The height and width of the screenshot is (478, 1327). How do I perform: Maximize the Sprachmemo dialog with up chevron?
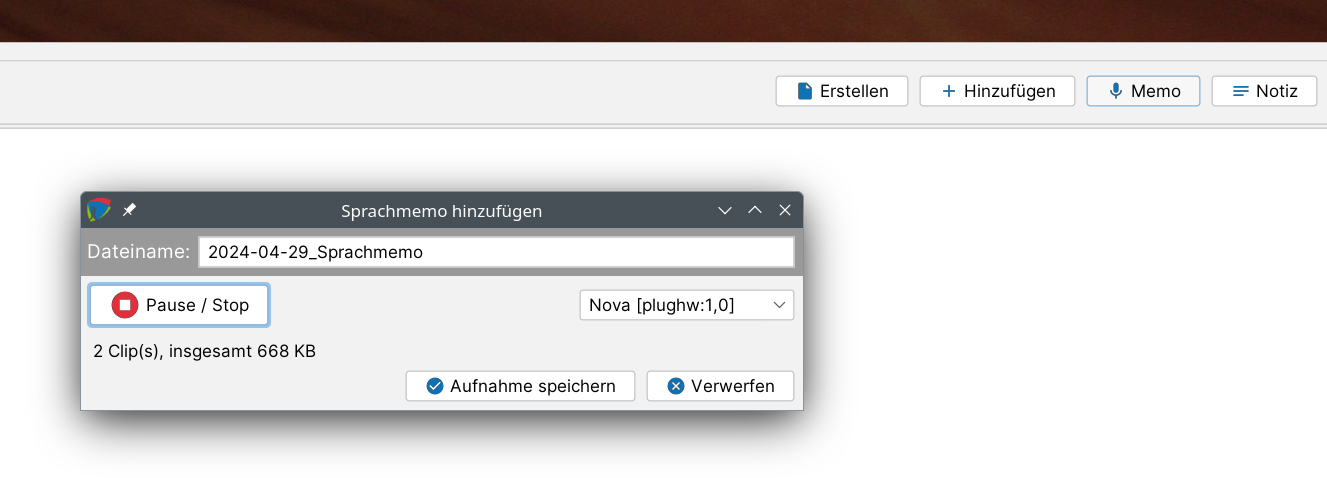pyautogui.click(x=755, y=210)
